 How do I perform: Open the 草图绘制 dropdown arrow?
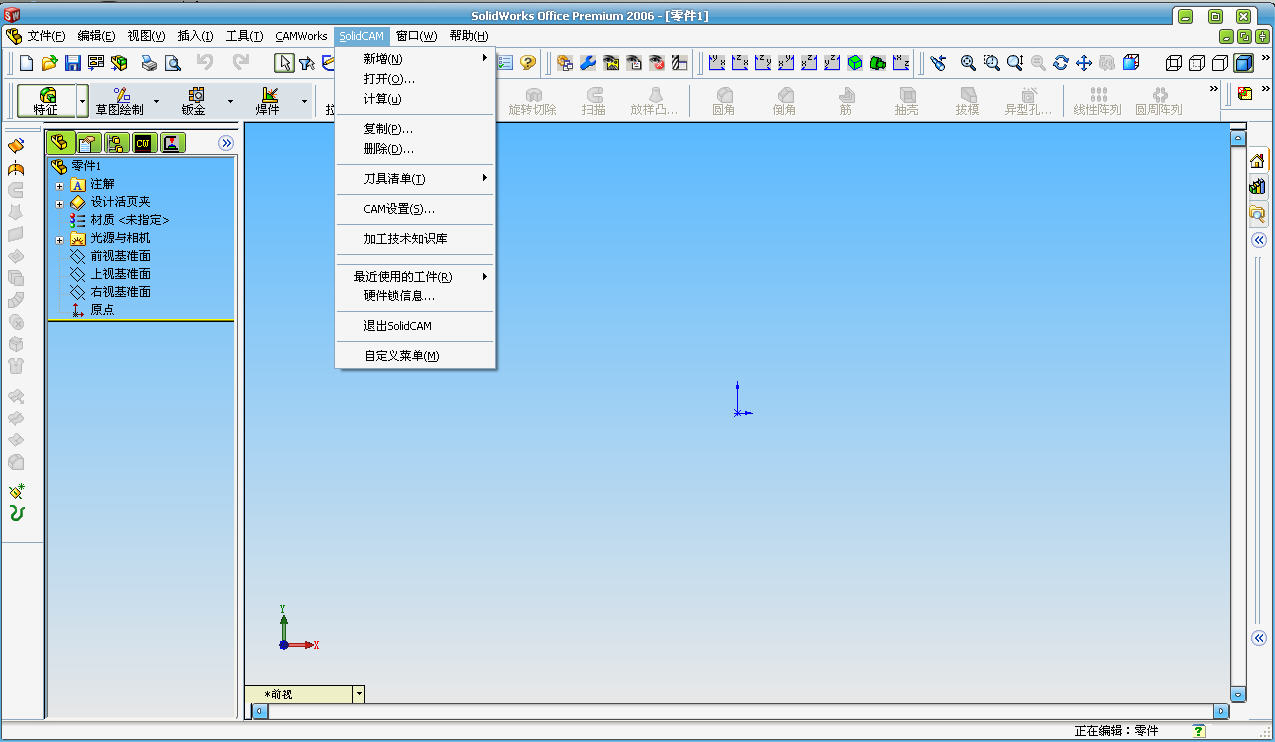coord(156,101)
